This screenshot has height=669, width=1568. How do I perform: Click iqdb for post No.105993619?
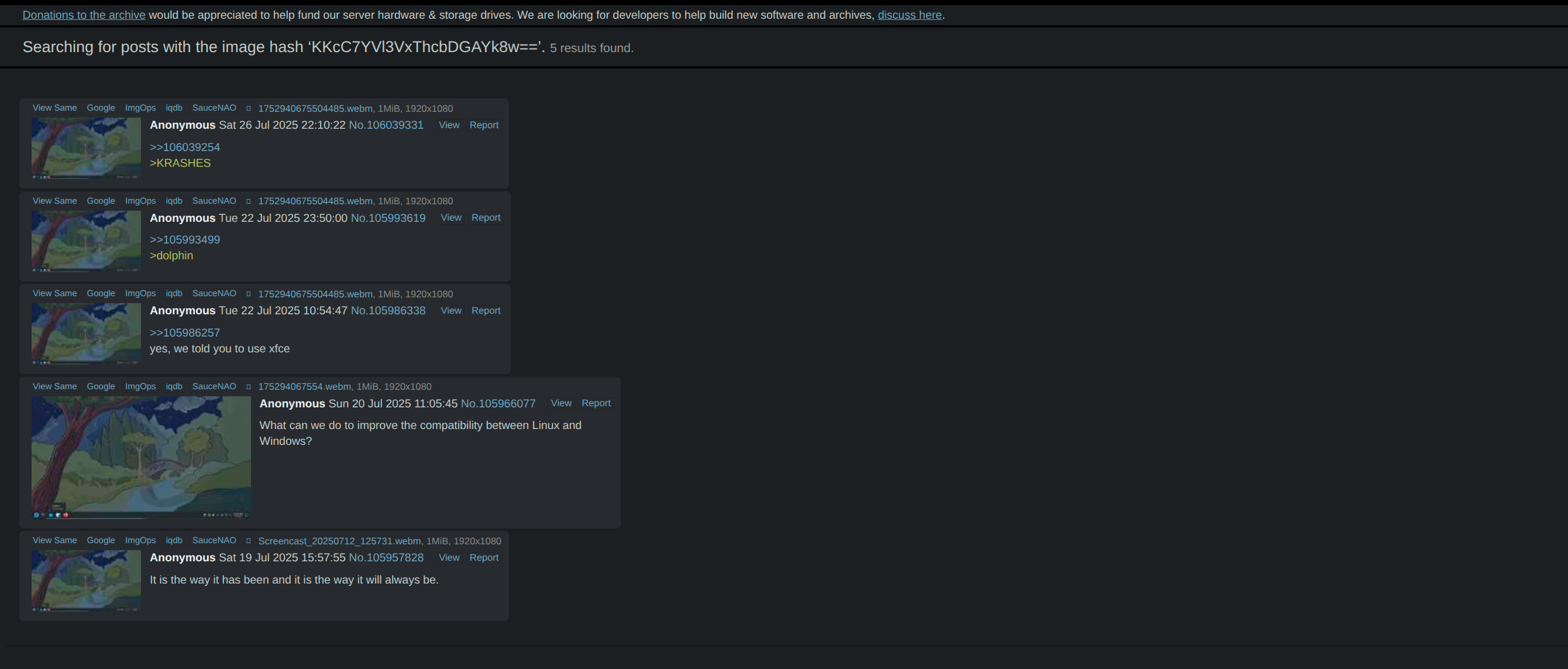pos(174,201)
